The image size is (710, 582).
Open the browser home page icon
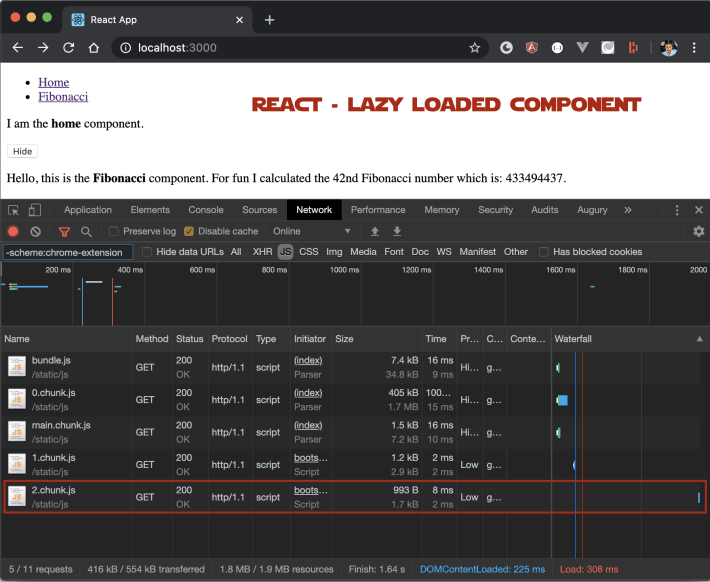tap(94, 48)
